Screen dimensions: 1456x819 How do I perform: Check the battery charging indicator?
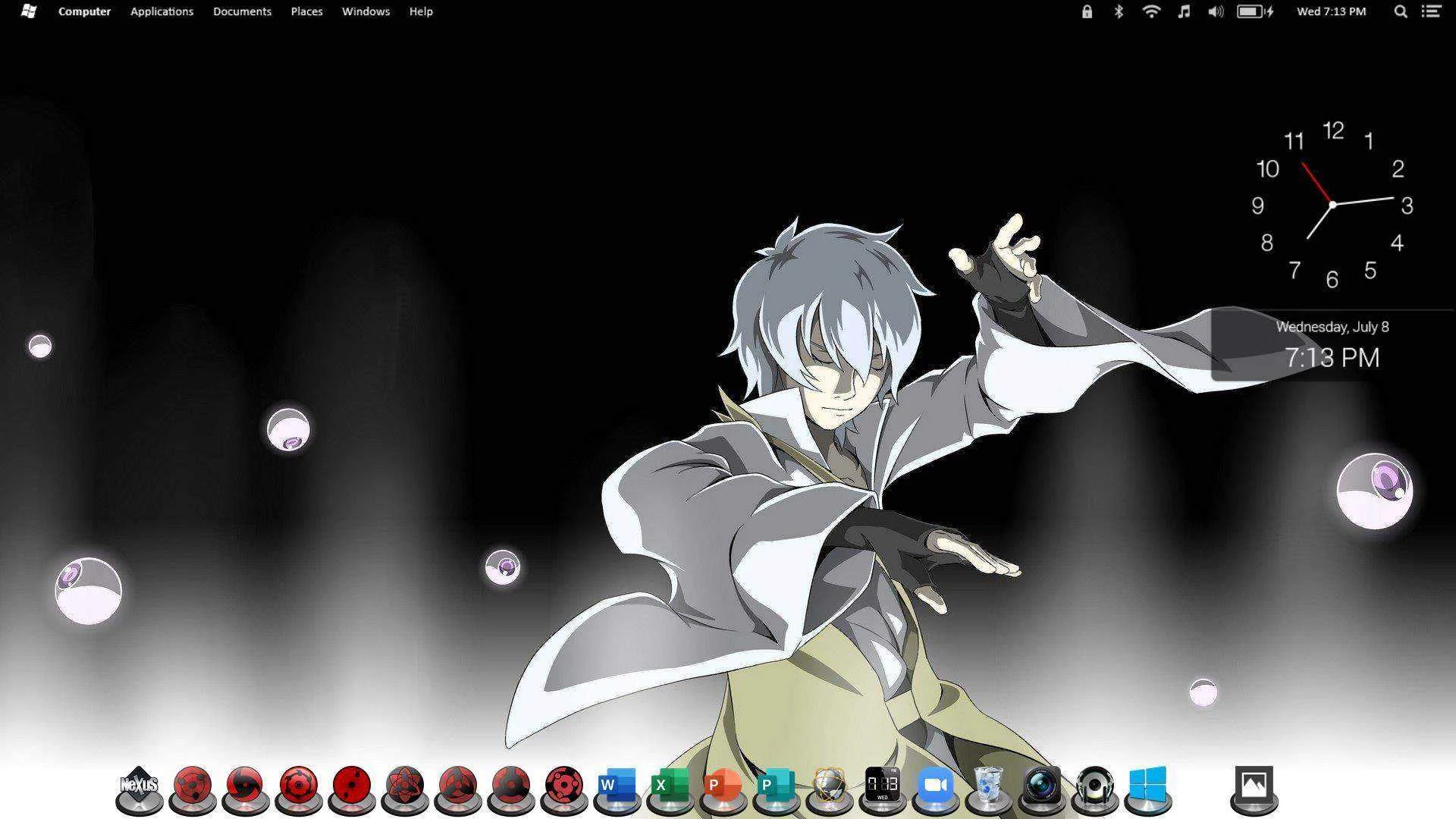1255,11
